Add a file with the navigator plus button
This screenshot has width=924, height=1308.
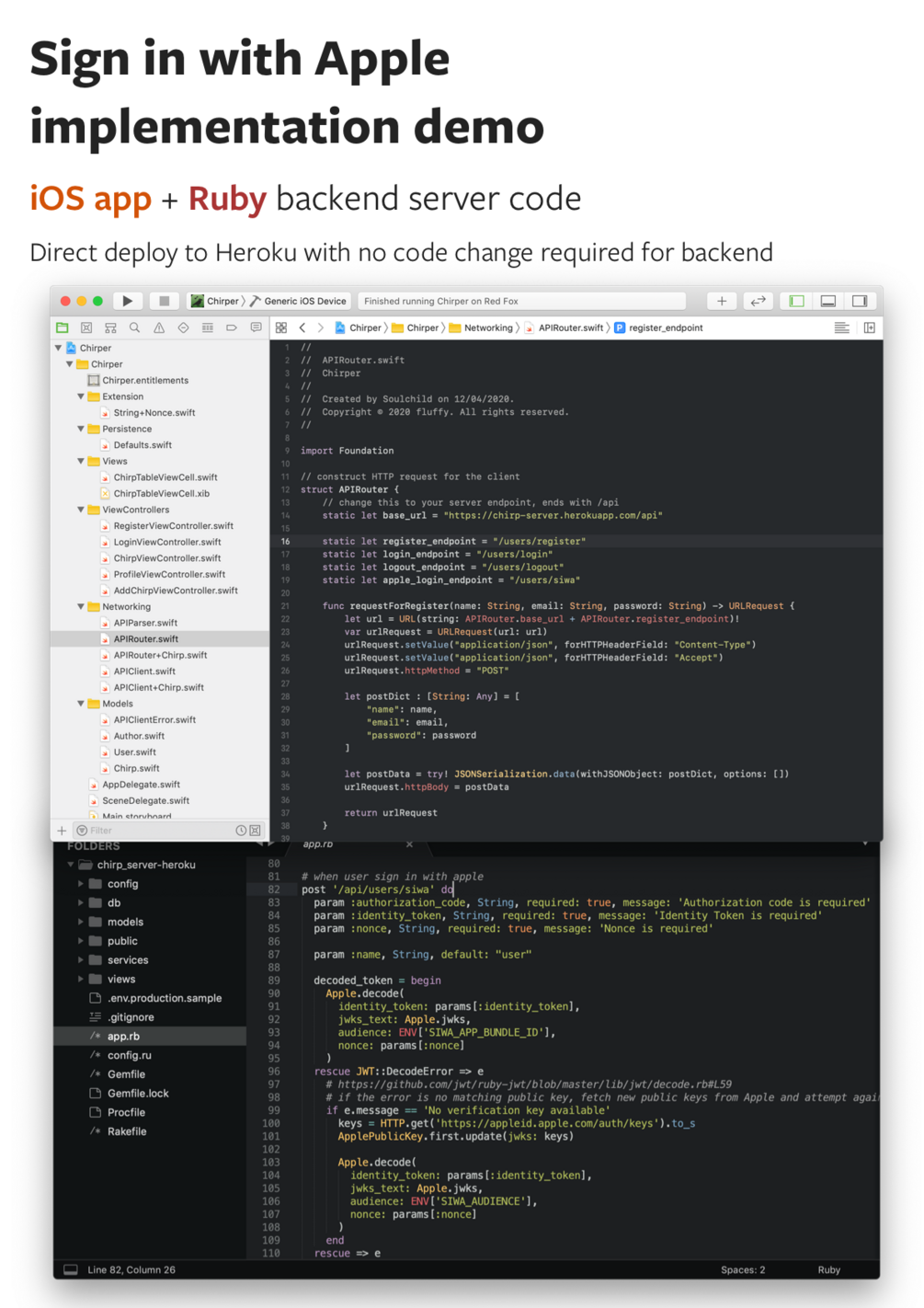(x=62, y=831)
